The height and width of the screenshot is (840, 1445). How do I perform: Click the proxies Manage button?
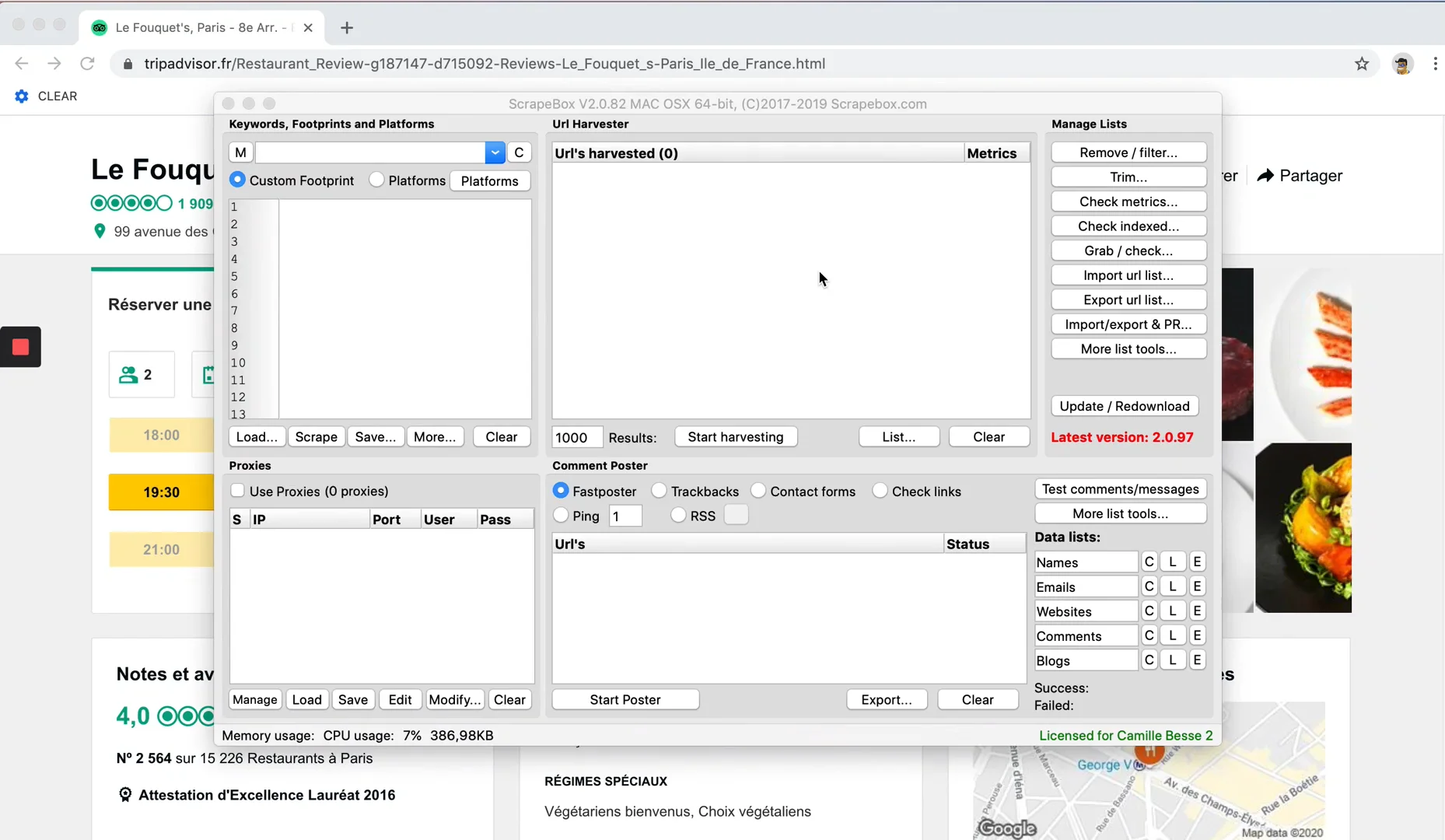(255, 699)
